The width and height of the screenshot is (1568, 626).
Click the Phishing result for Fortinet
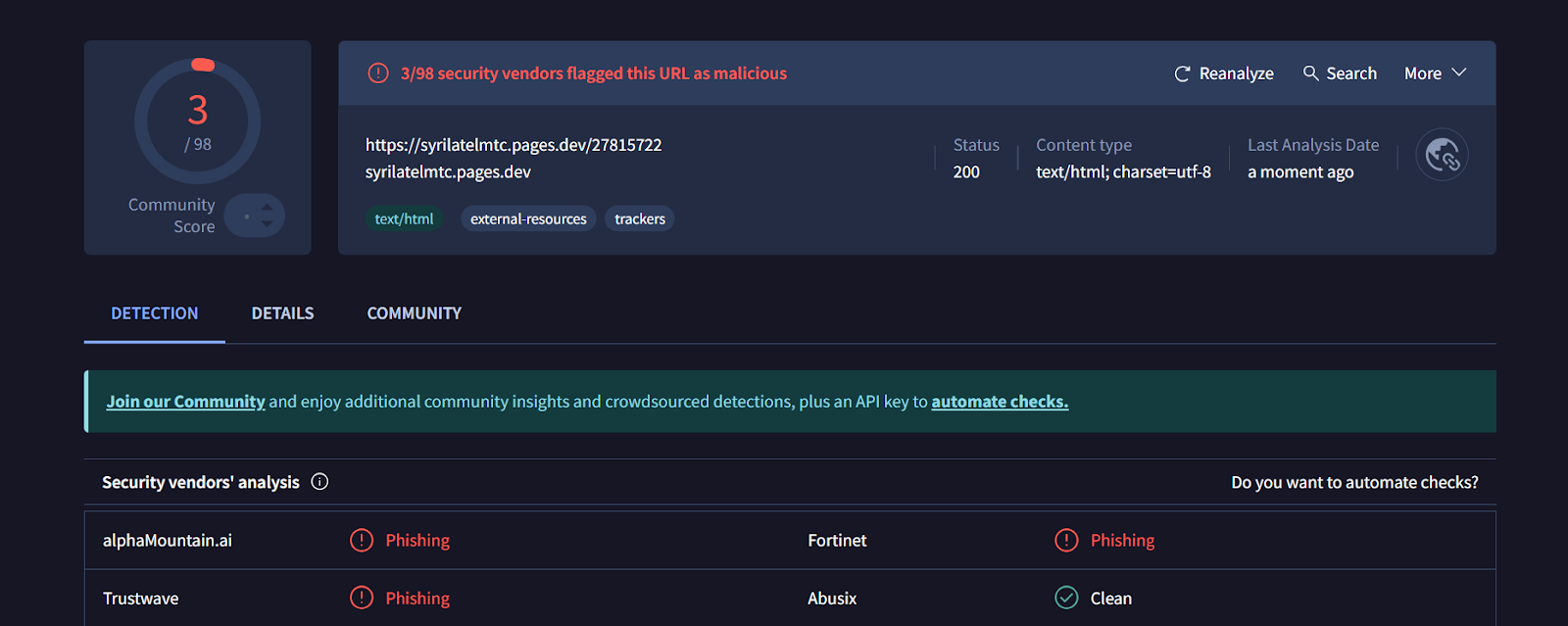pyautogui.click(x=1122, y=541)
